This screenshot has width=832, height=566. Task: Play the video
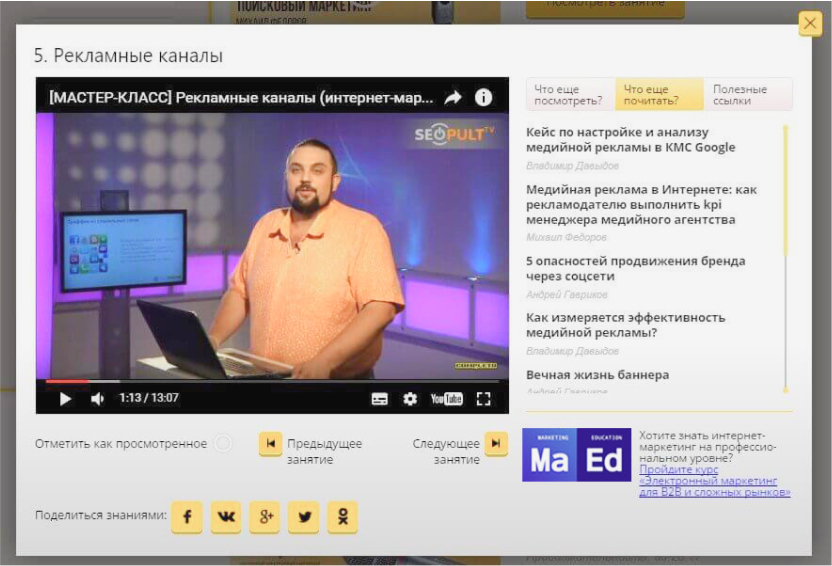pyautogui.click(x=65, y=399)
